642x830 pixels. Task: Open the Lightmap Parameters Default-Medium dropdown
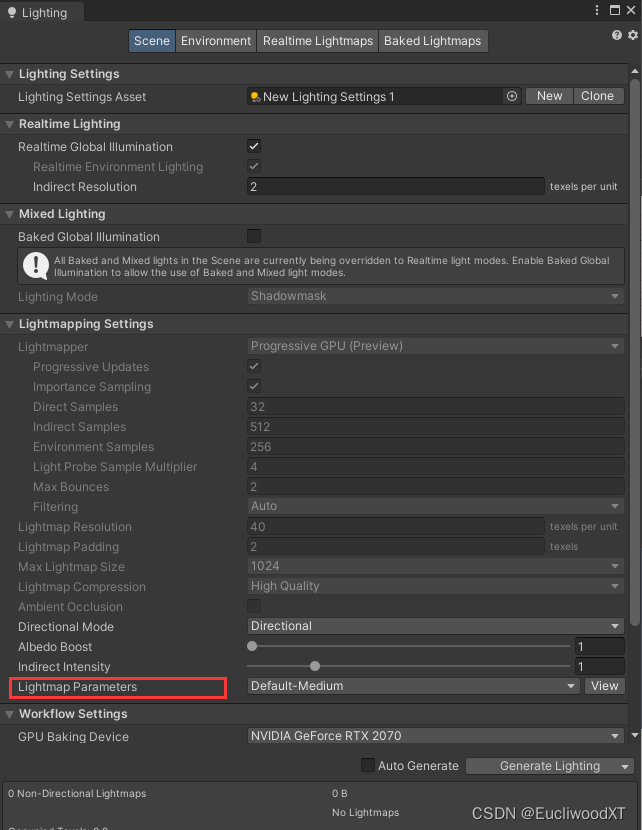click(x=414, y=686)
